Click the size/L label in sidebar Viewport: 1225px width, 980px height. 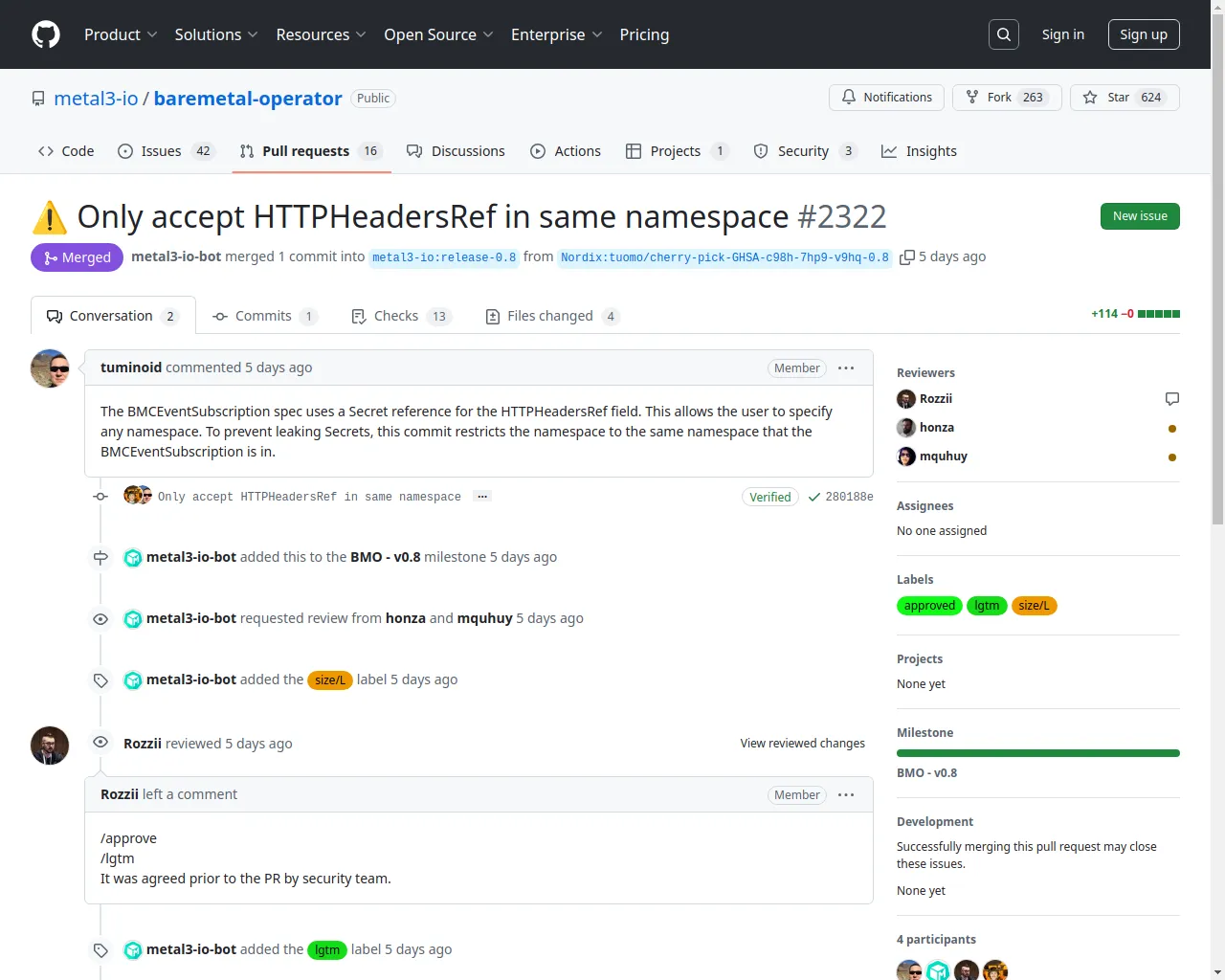tap(1034, 606)
